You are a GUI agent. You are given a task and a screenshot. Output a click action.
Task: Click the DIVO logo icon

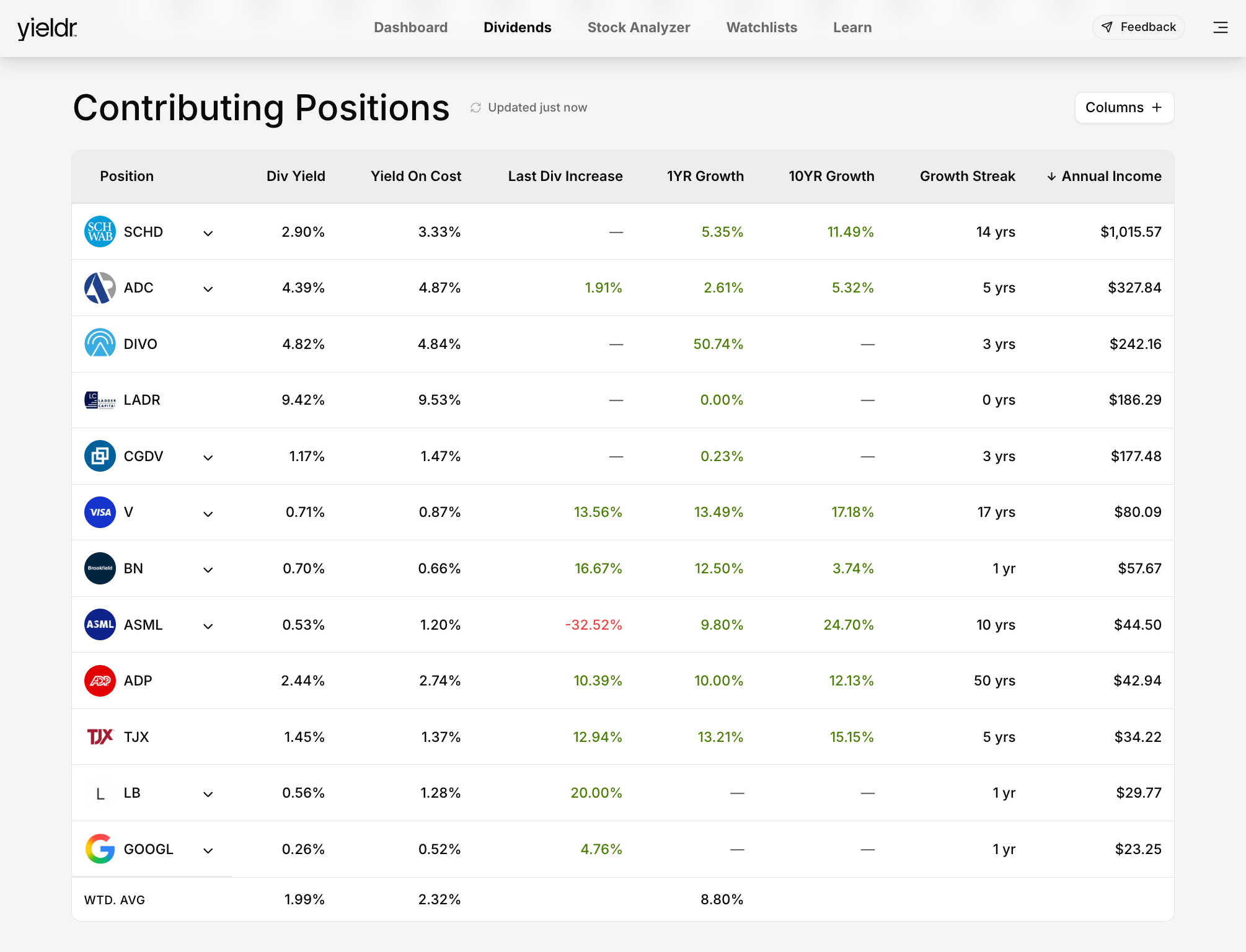[100, 344]
